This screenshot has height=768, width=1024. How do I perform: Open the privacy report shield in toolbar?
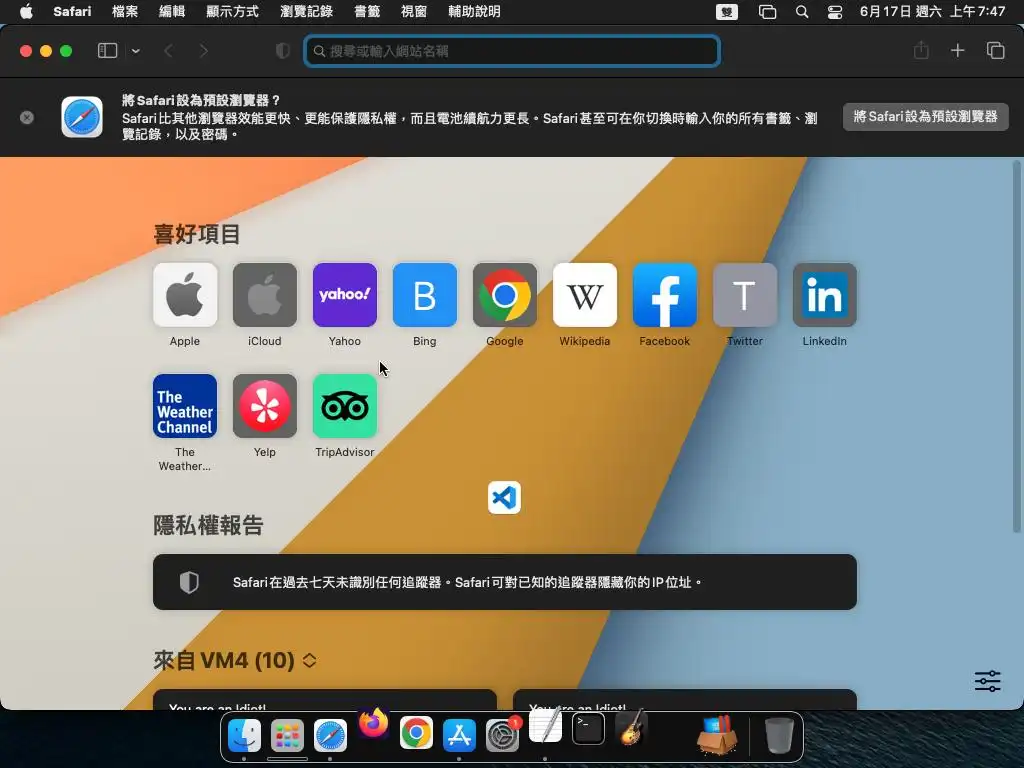pyautogui.click(x=283, y=51)
